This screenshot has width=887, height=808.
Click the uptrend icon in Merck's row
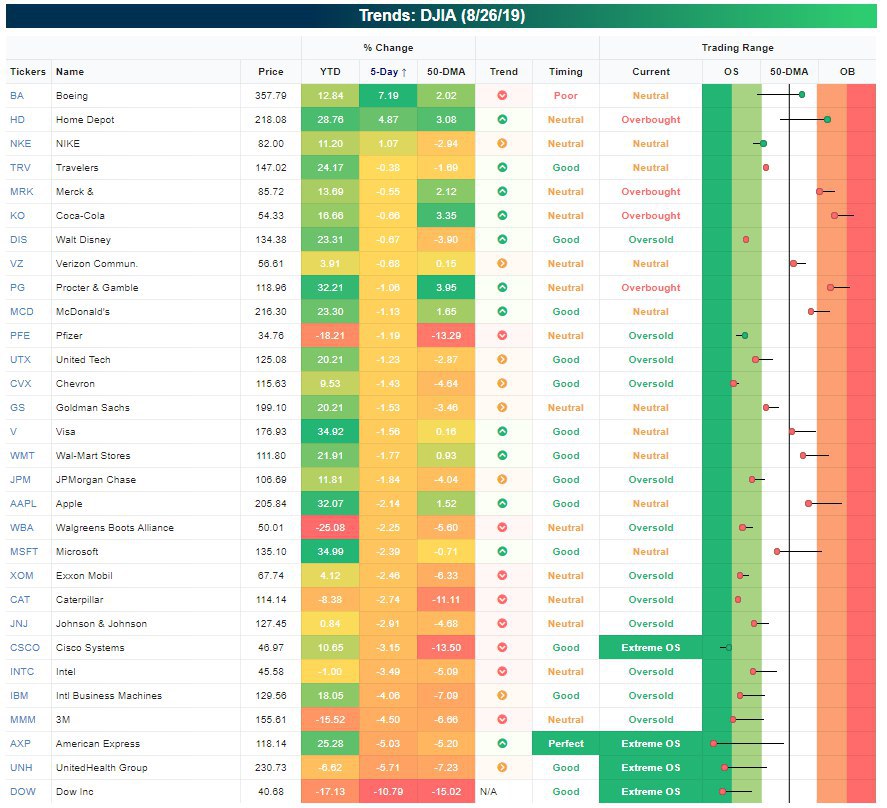[x=502, y=191]
